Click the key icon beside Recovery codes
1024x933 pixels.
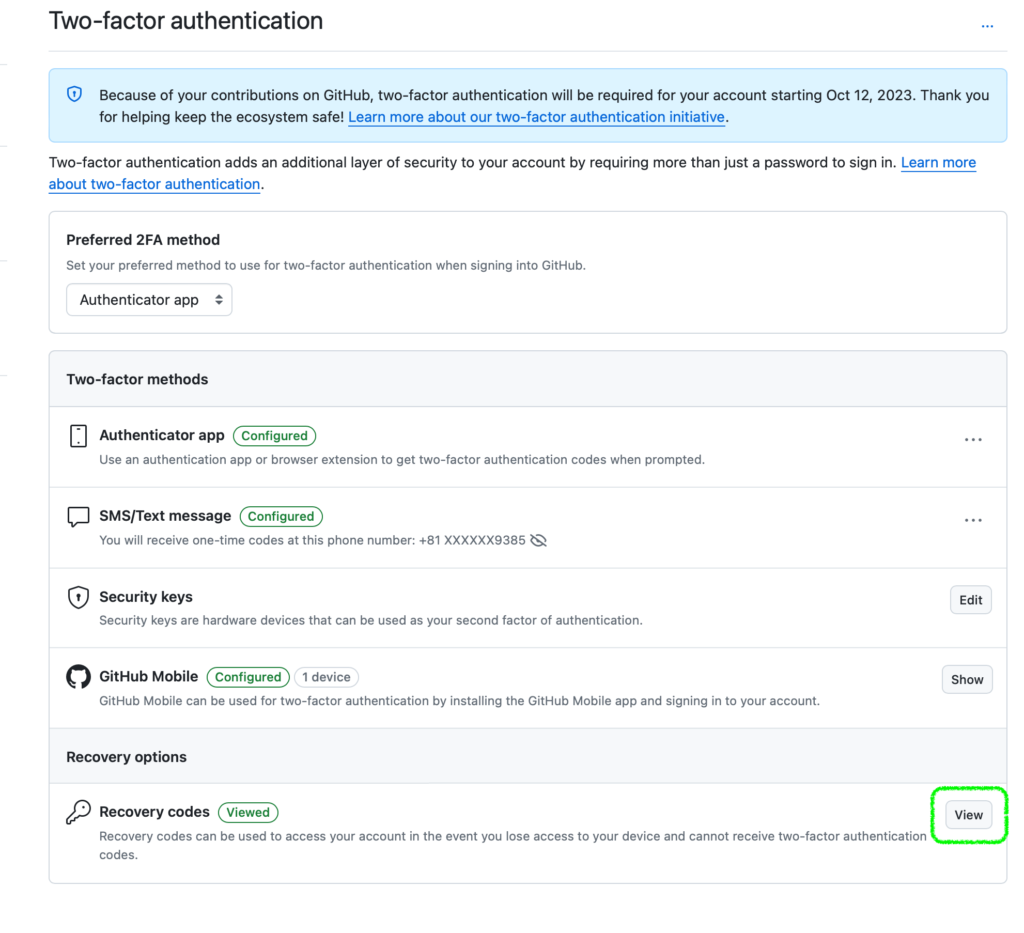click(x=78, y=812)
